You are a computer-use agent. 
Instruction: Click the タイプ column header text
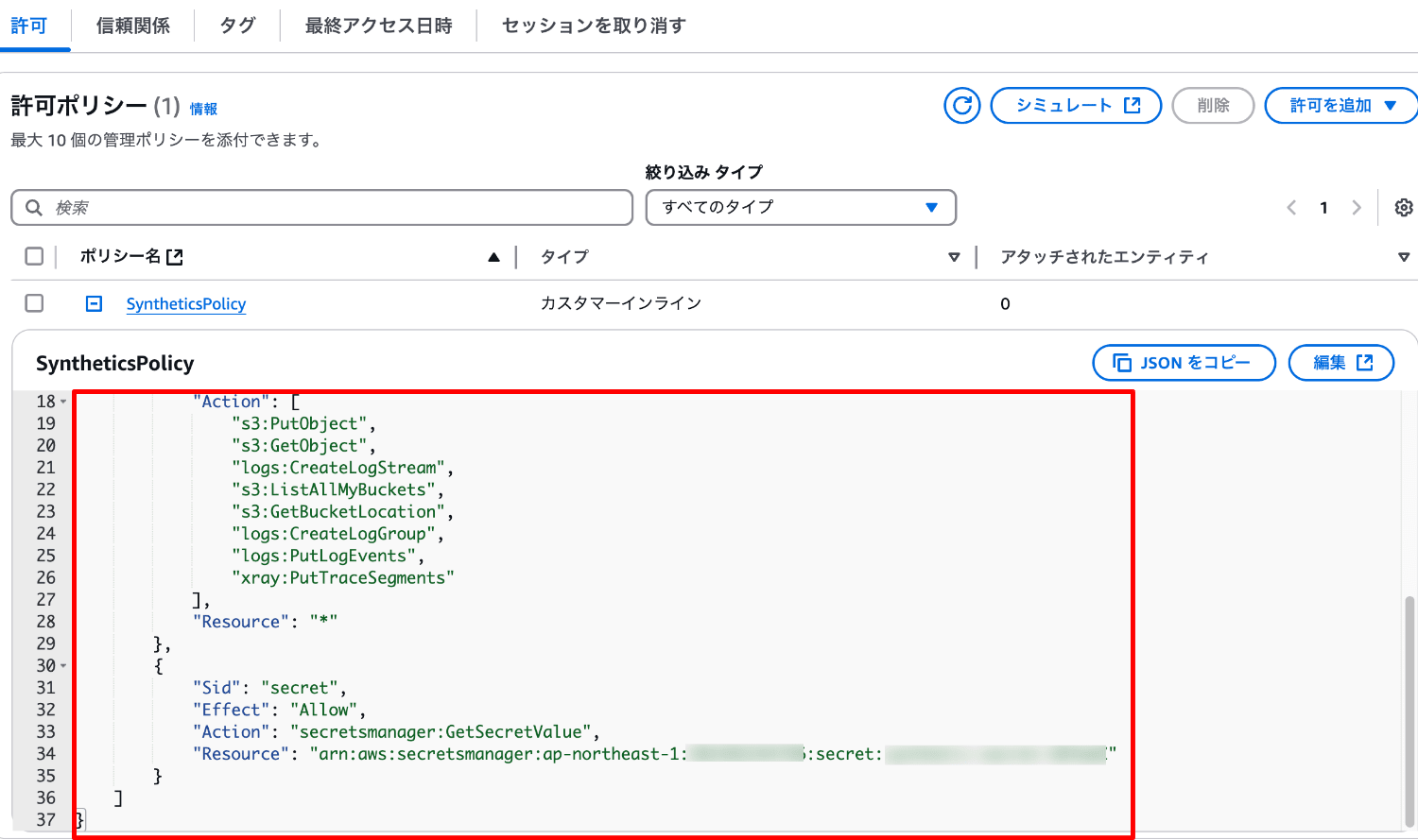tap(564, 256)
